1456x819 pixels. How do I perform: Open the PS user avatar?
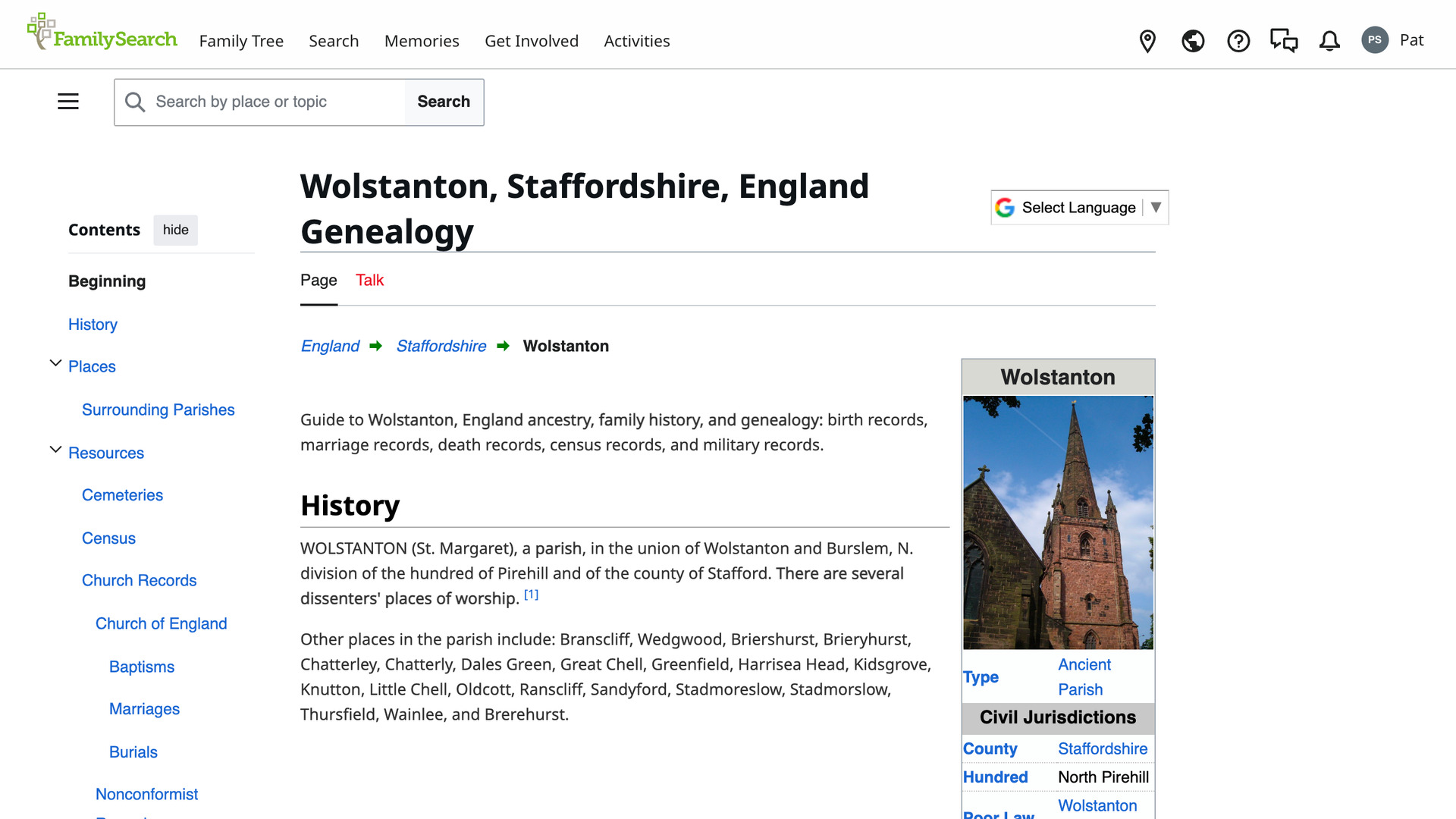1375,40
